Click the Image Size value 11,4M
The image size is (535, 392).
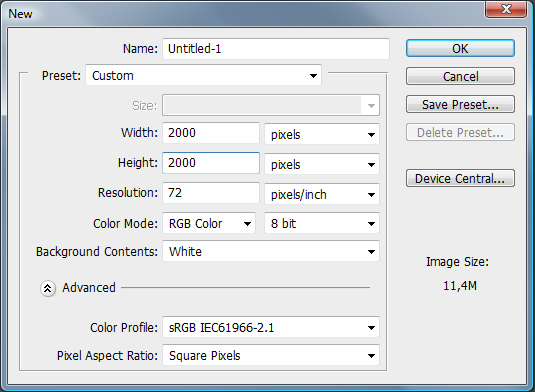tap(460, 285)
